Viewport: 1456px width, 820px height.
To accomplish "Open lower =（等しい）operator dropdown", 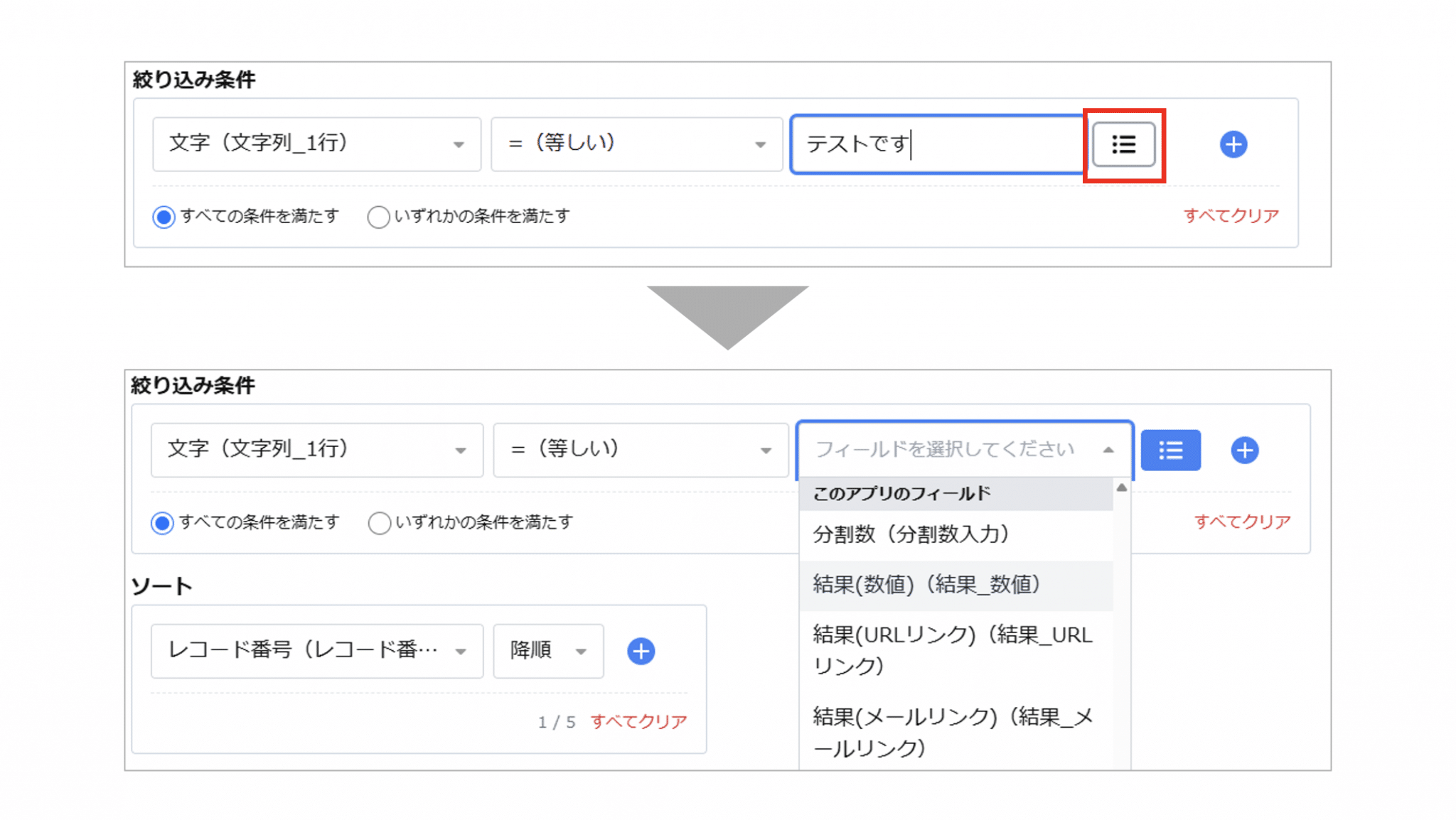I will point(640,450).
